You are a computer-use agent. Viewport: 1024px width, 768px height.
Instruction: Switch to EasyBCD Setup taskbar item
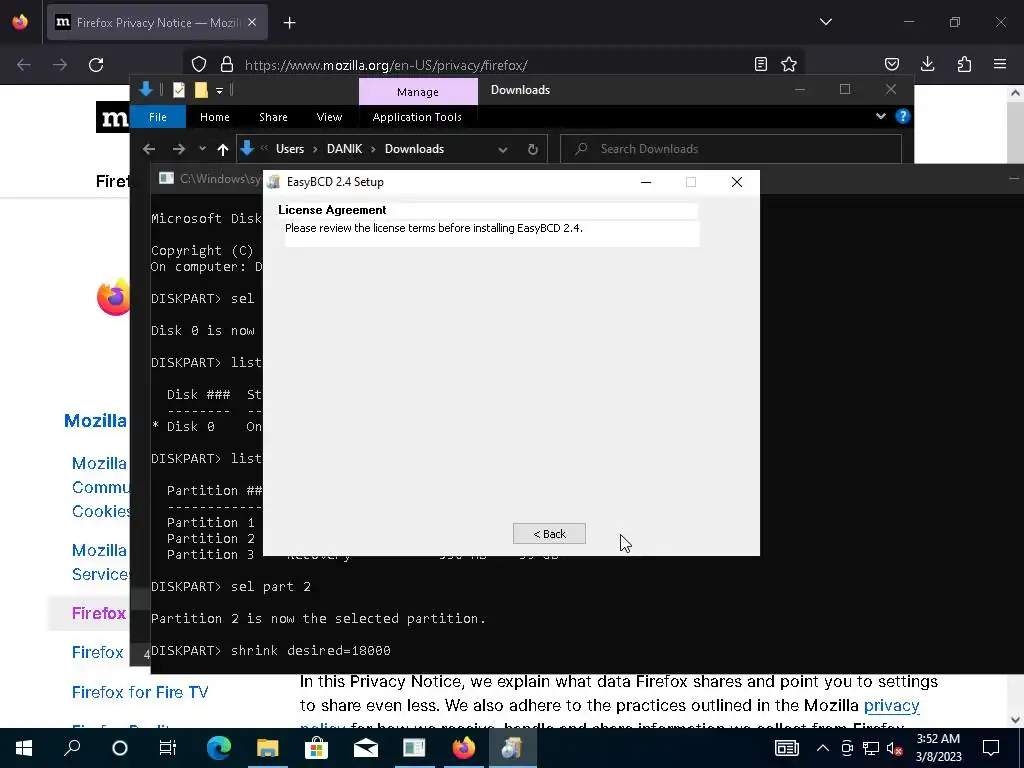pos(513,748)
